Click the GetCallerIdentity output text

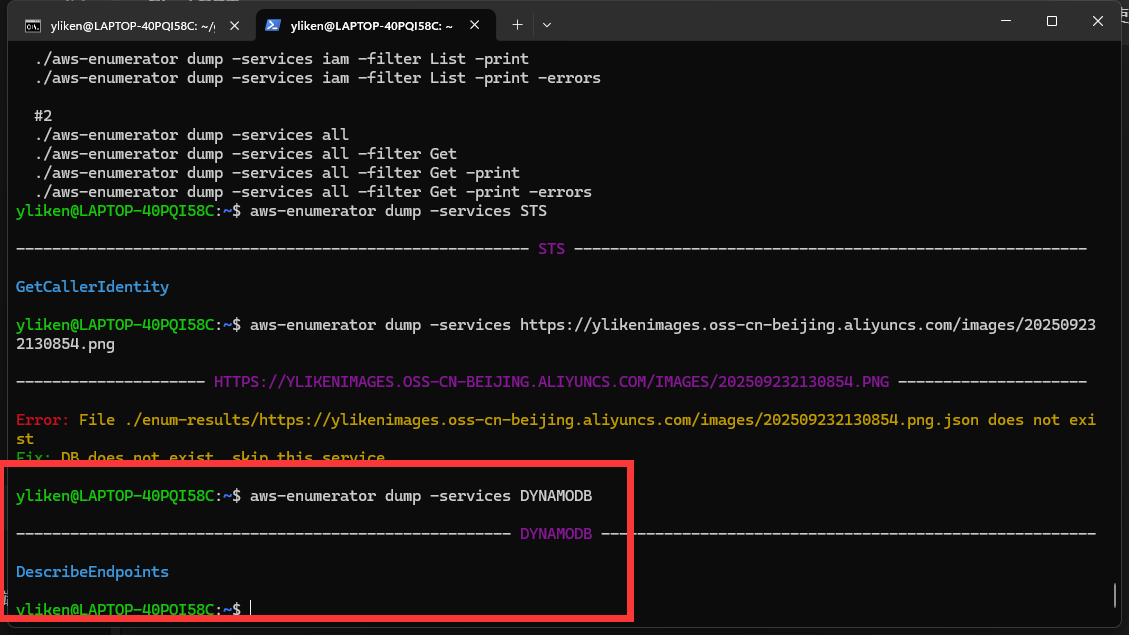(x=92, y=287)
